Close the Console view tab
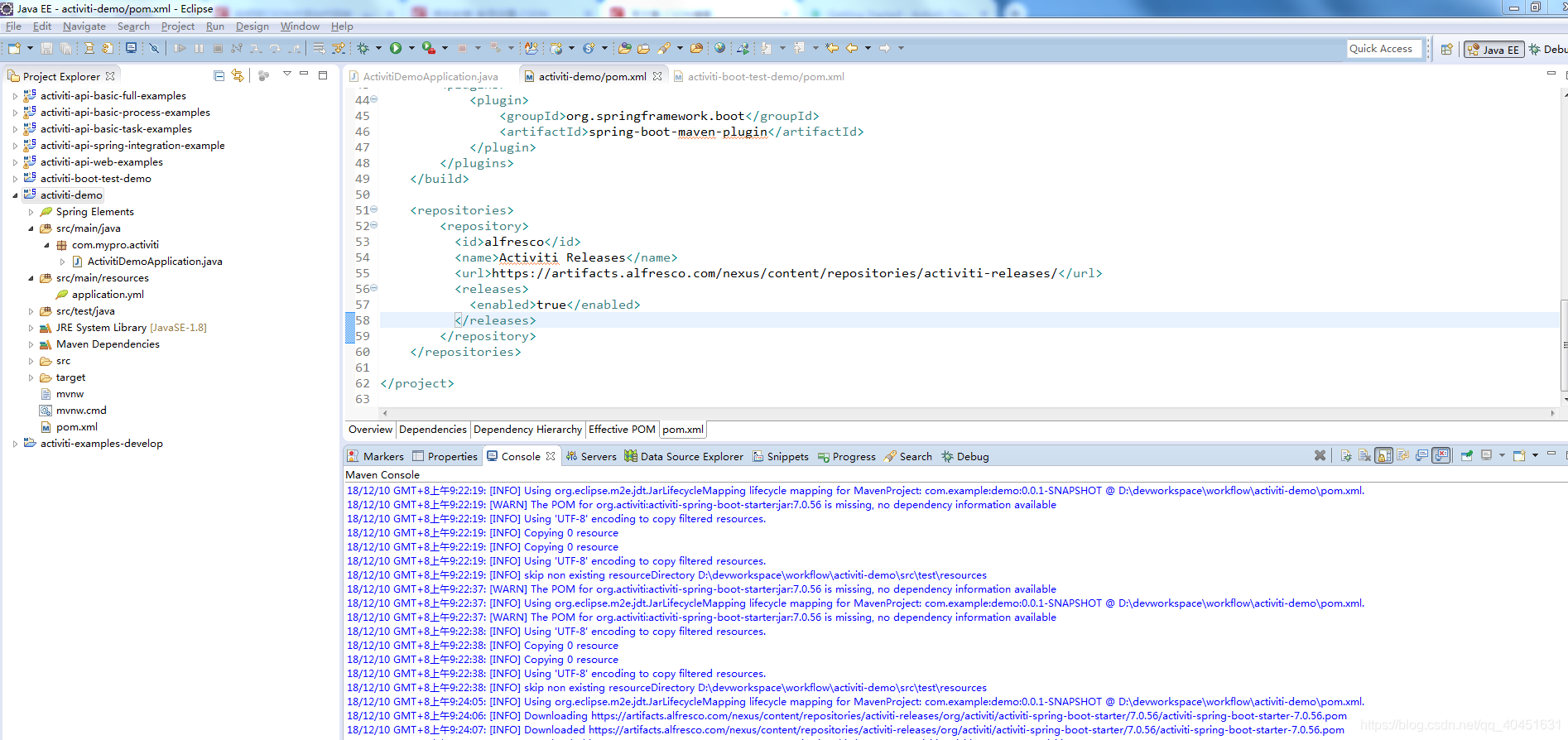Image resolution: width=1568 pixels, height=740 pixels. click(x=551, y=456)
